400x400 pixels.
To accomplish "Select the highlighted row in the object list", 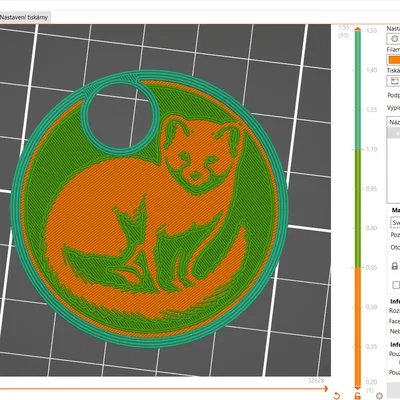I will (x=394, y=133).
